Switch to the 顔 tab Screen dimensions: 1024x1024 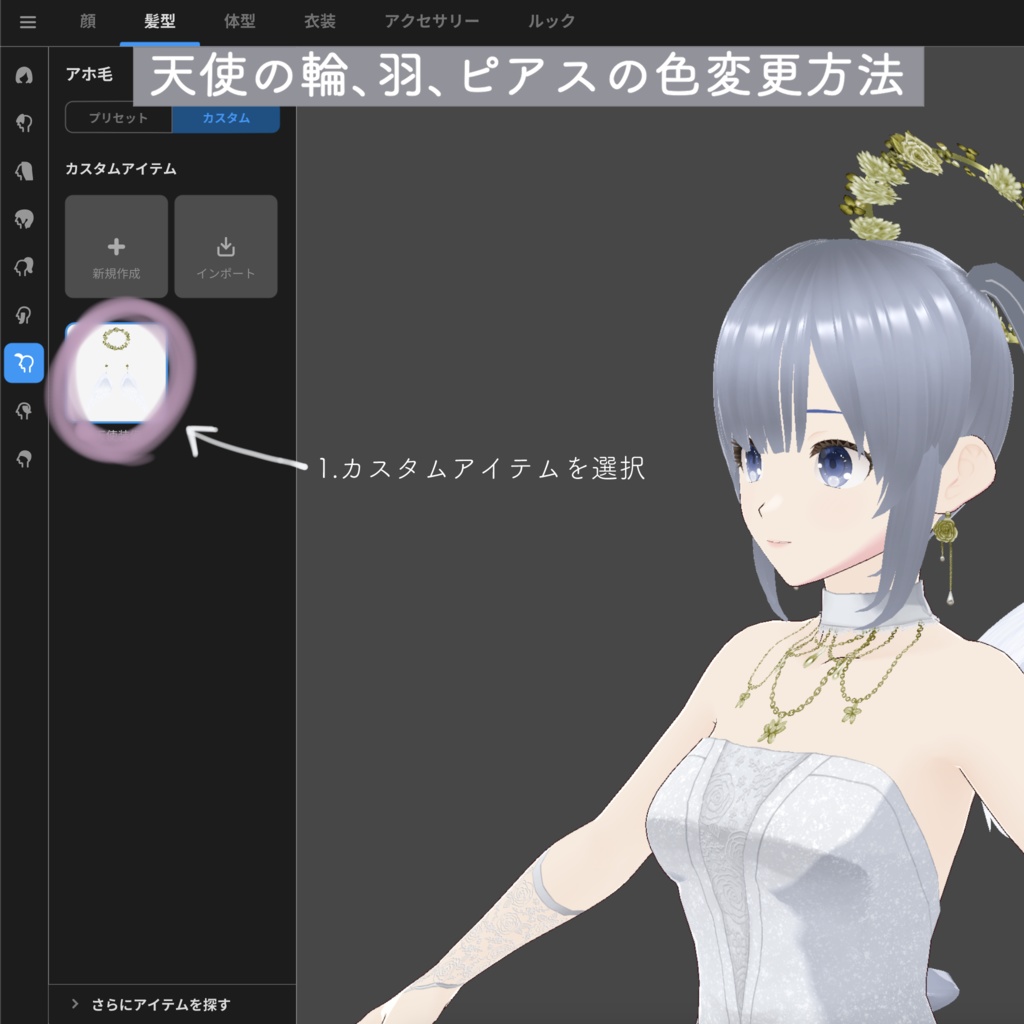tap(90, 22)
